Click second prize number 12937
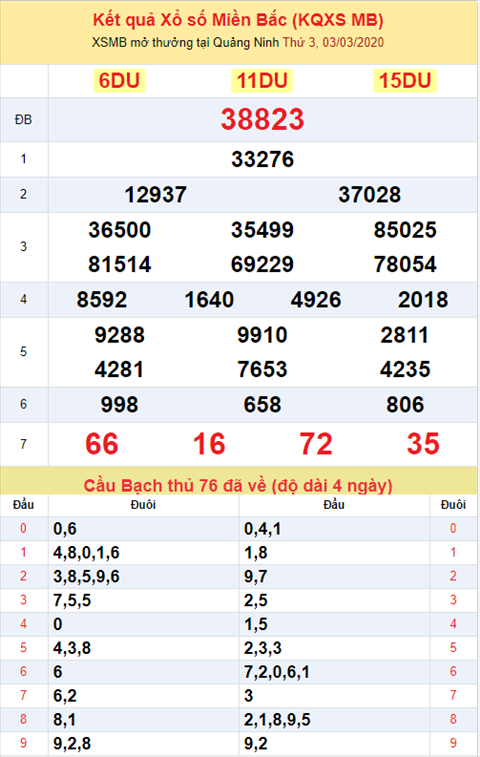The width and height of the screenshot is (480, 757). (155, 195)
